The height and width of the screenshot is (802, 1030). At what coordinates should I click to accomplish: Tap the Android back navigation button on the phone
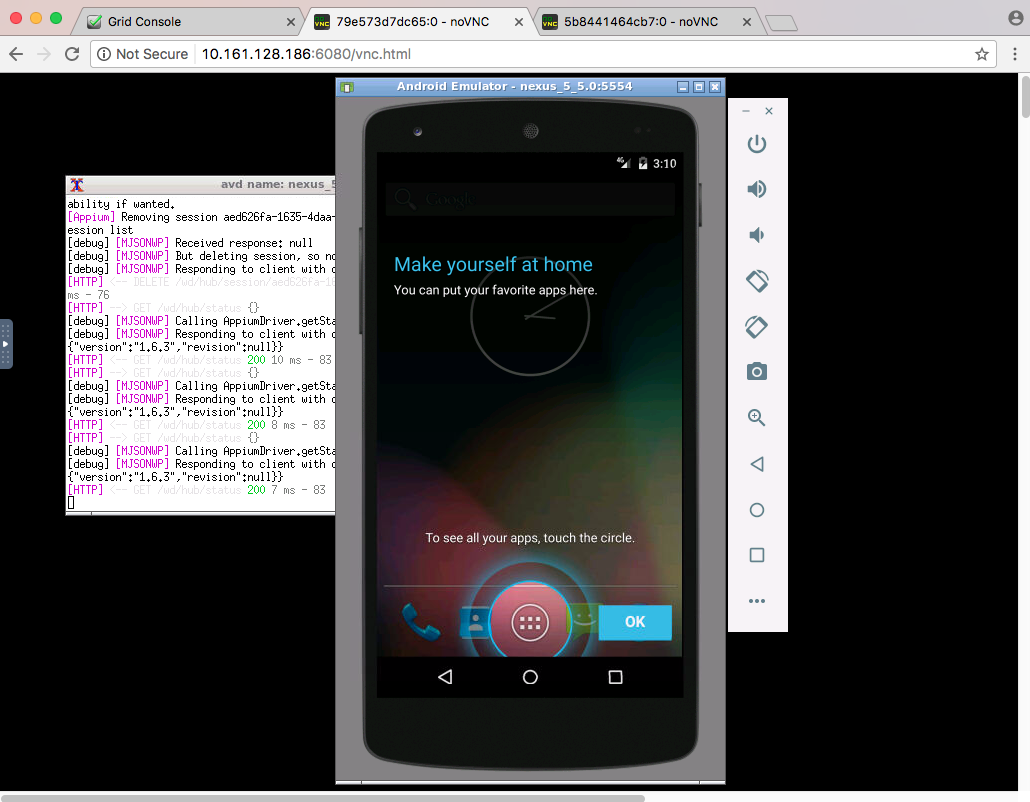point(445,677)
